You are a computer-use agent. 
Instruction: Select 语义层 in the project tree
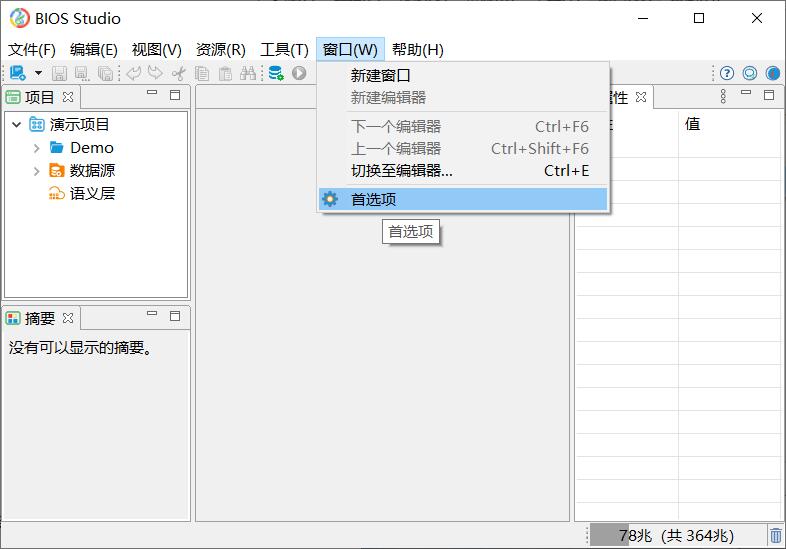click(82, 194)
